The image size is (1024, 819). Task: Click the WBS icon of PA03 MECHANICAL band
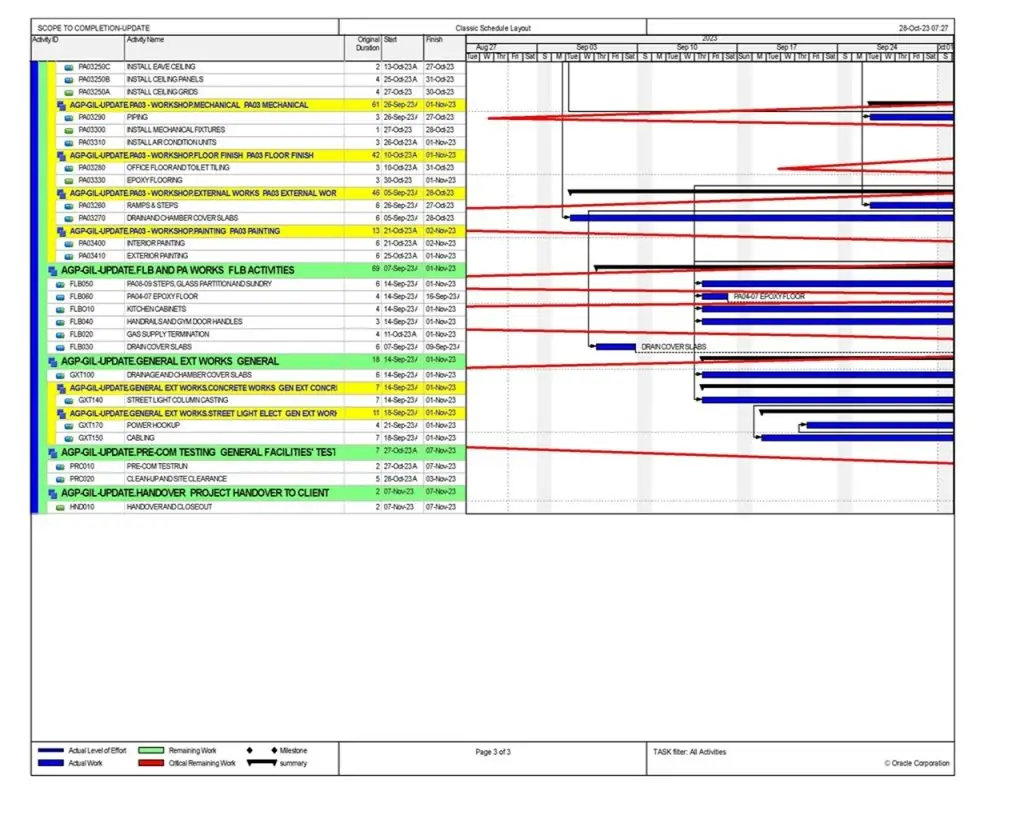point(61,105)
